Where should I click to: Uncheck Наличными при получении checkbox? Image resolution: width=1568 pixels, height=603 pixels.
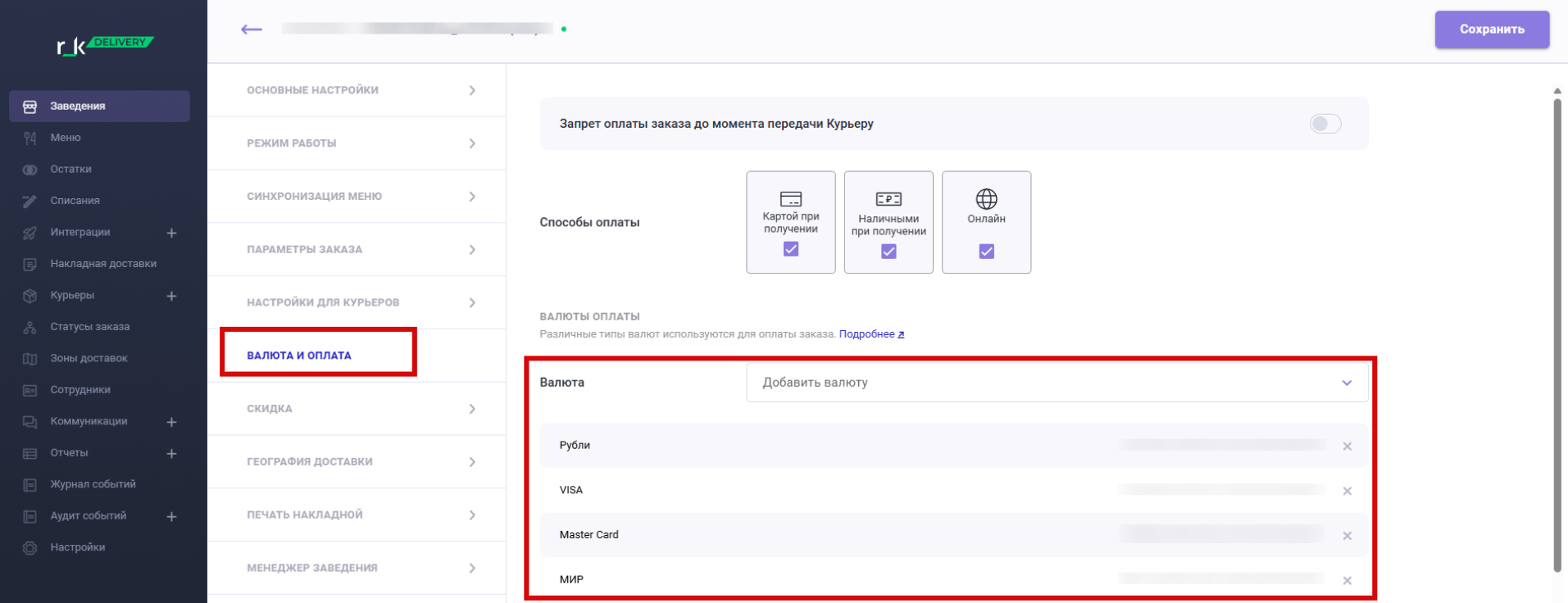click(889, 252)
